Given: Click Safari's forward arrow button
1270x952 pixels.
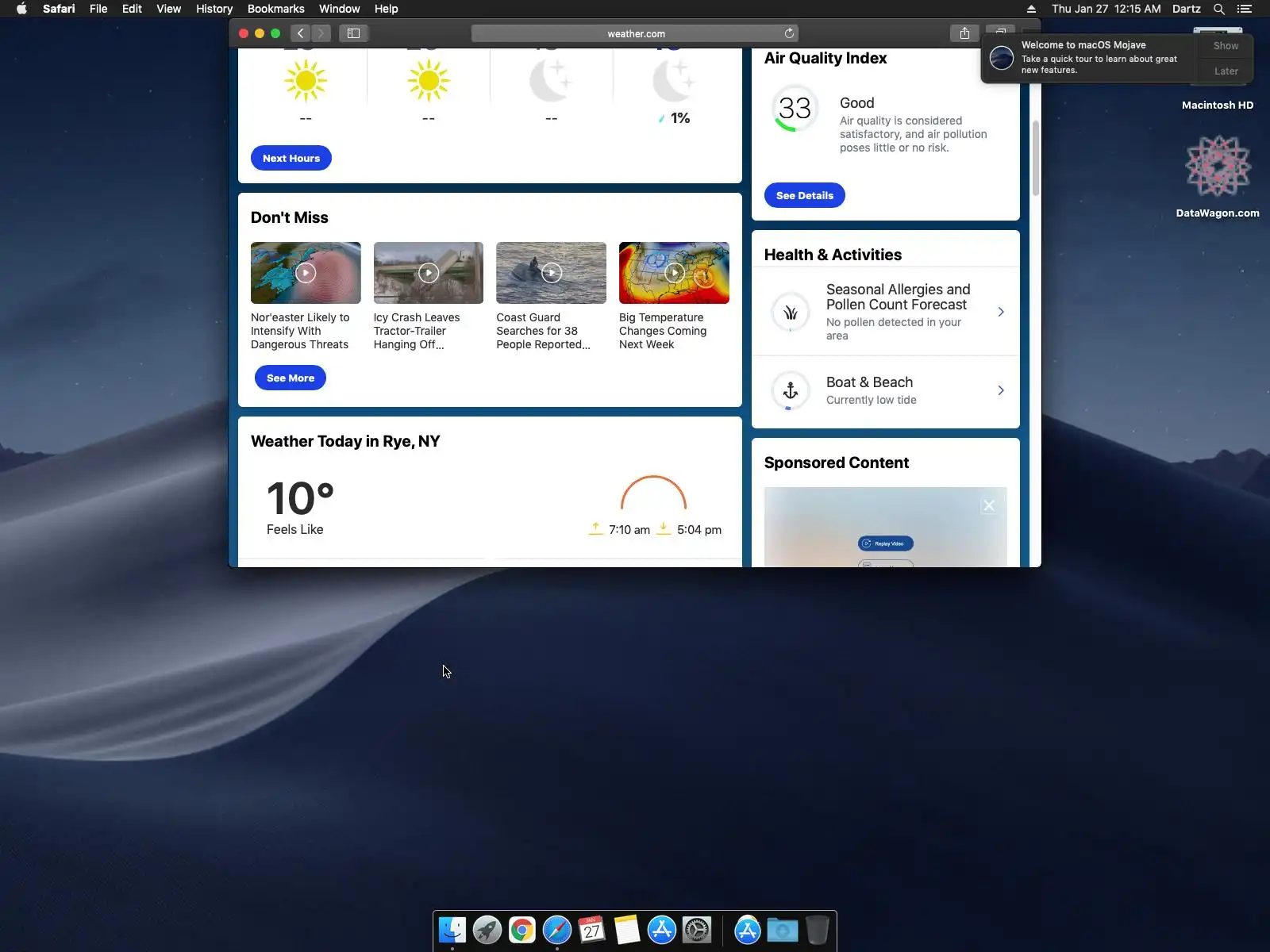Looking at the screenshot, I should click(321, 33).
